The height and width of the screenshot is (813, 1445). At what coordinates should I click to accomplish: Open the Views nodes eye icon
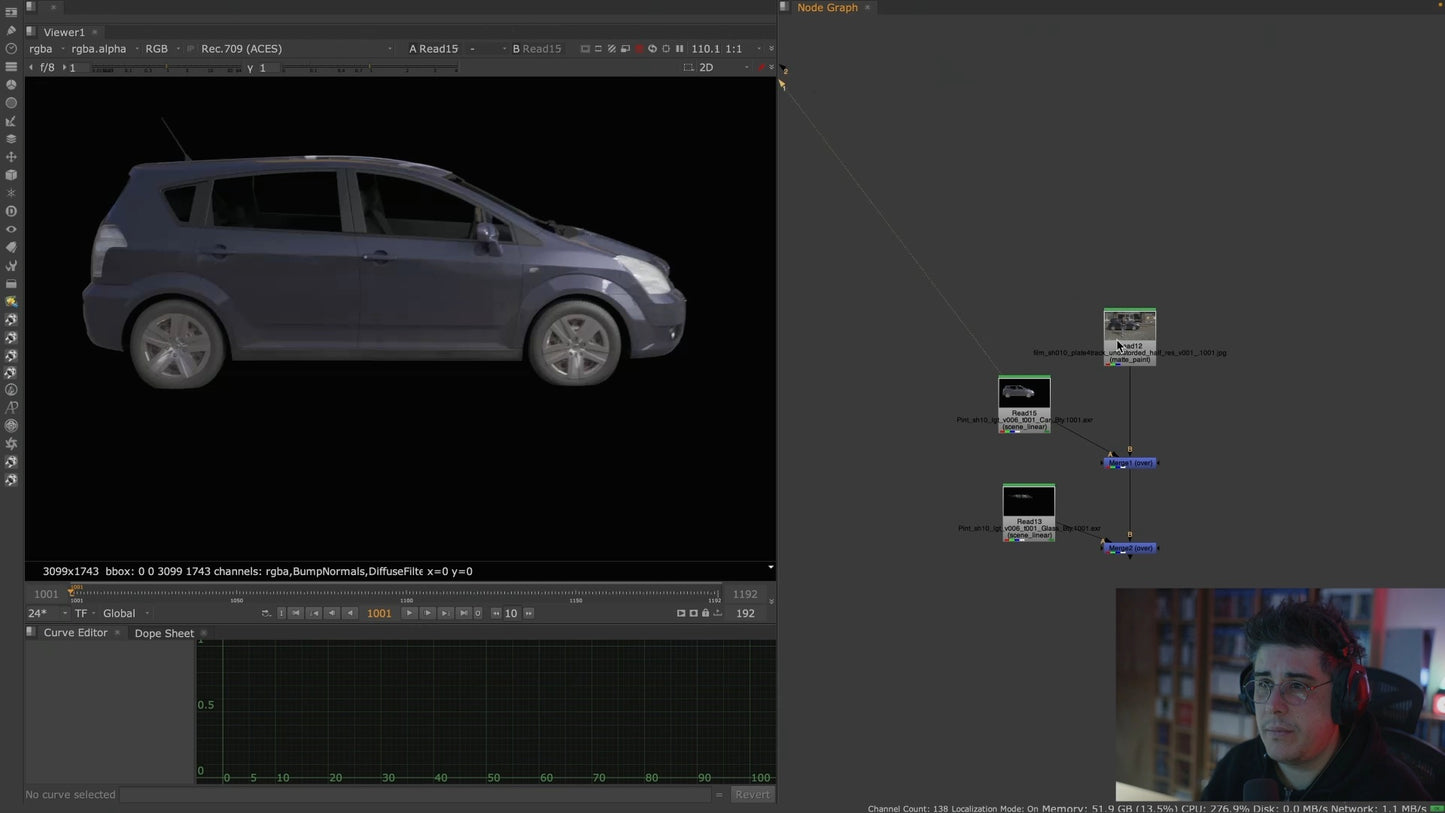coord(11,229)
